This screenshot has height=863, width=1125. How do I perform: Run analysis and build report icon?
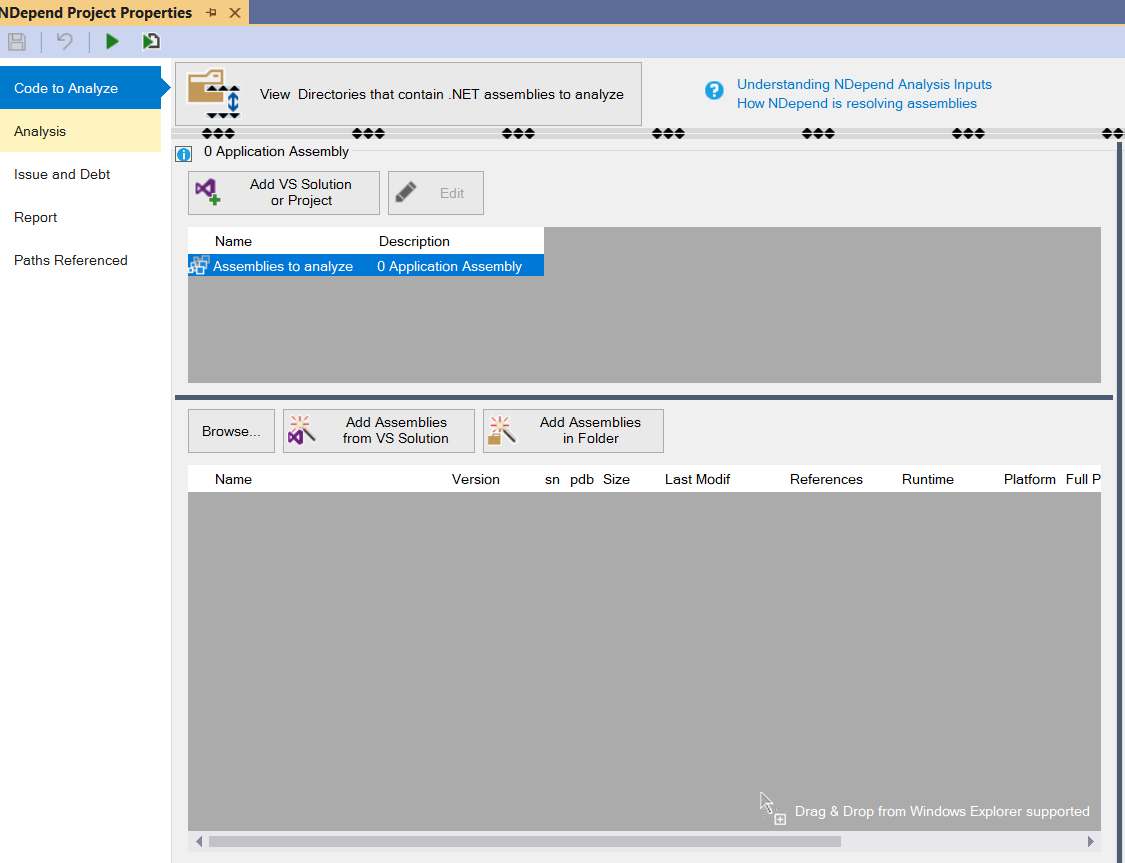click(x=151, y=42)
